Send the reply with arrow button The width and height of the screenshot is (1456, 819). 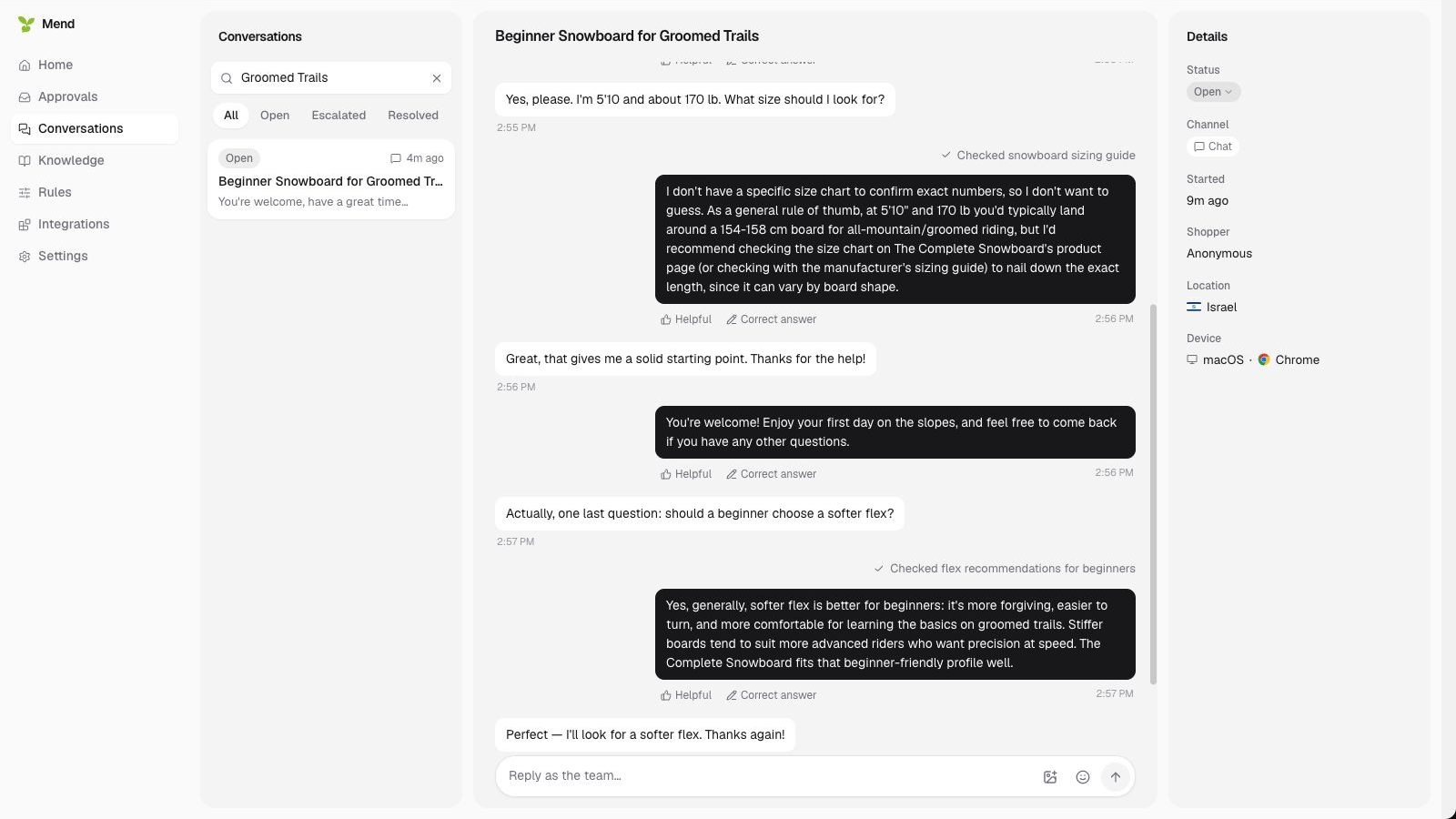pos(1116,777)
